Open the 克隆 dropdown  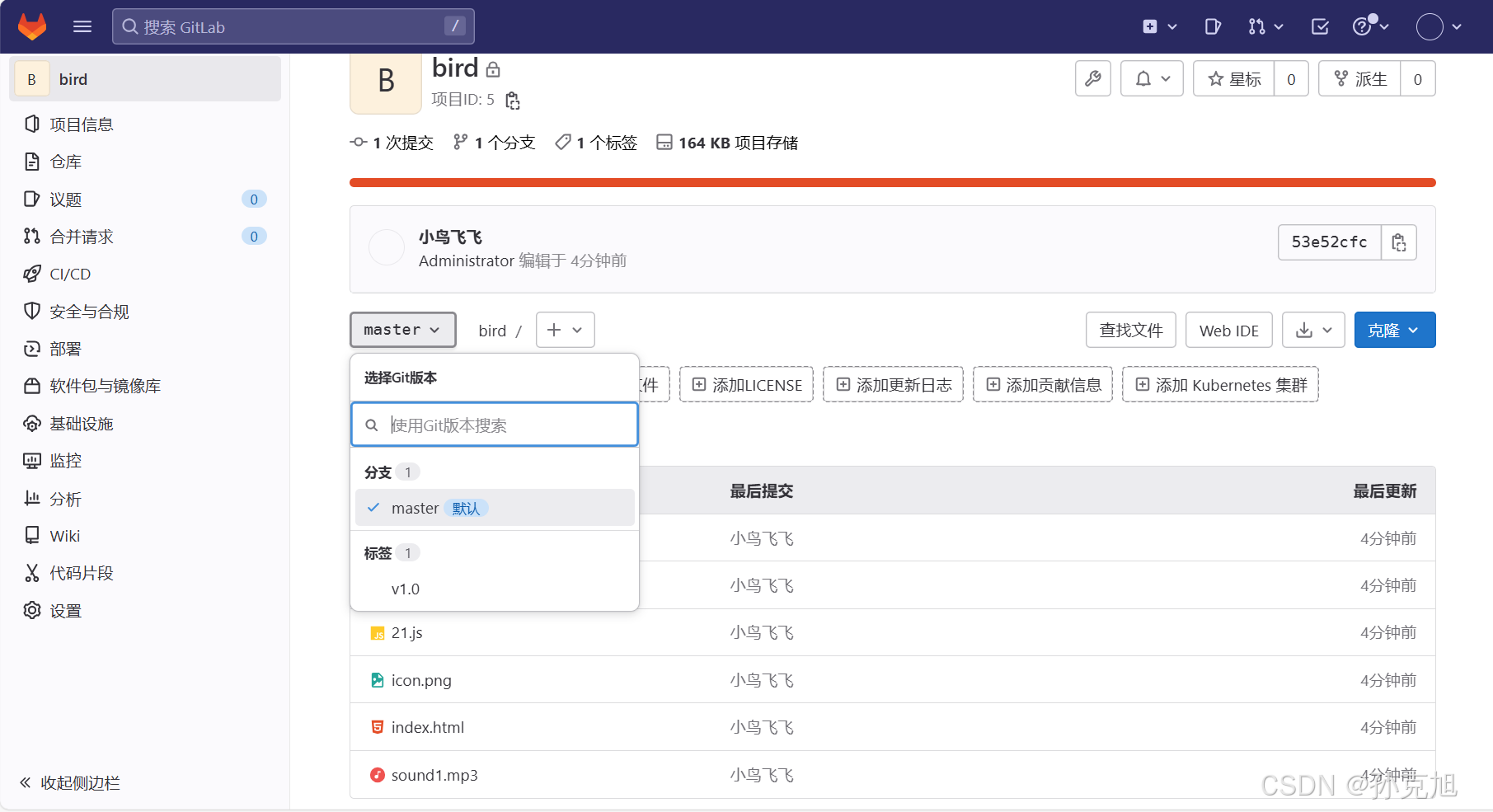(x=1395, y=330)
